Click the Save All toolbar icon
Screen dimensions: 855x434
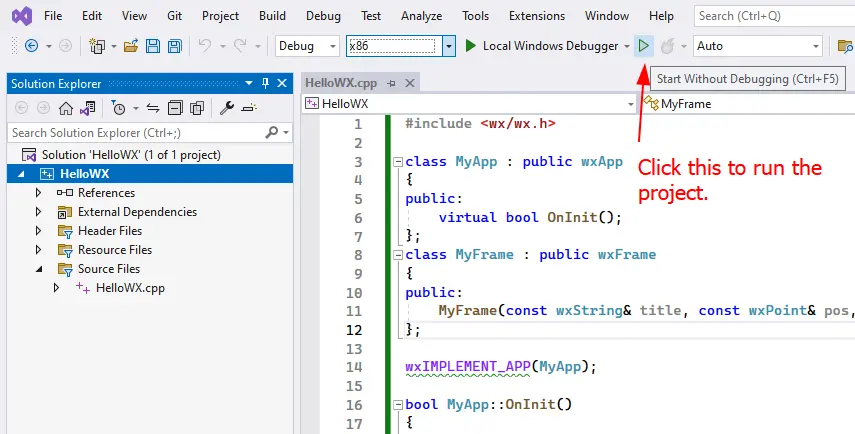174,46
